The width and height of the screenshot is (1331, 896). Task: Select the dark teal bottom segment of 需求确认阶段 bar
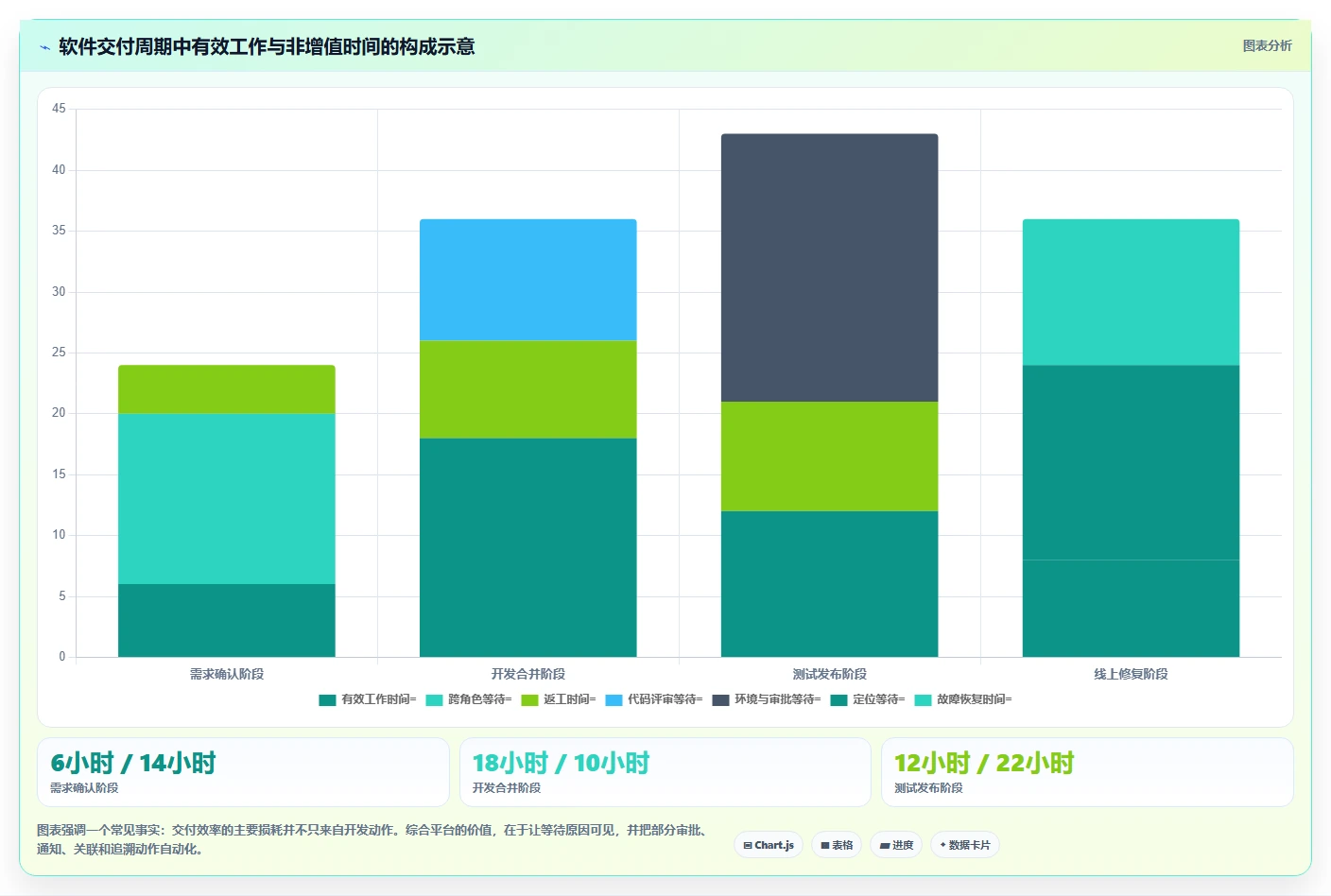pos(227,620)
